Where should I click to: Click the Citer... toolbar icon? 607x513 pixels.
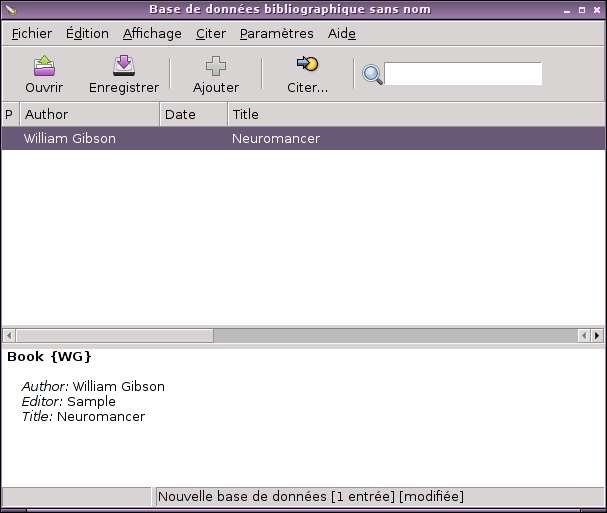pyautogui.click(x=307, y=66)
